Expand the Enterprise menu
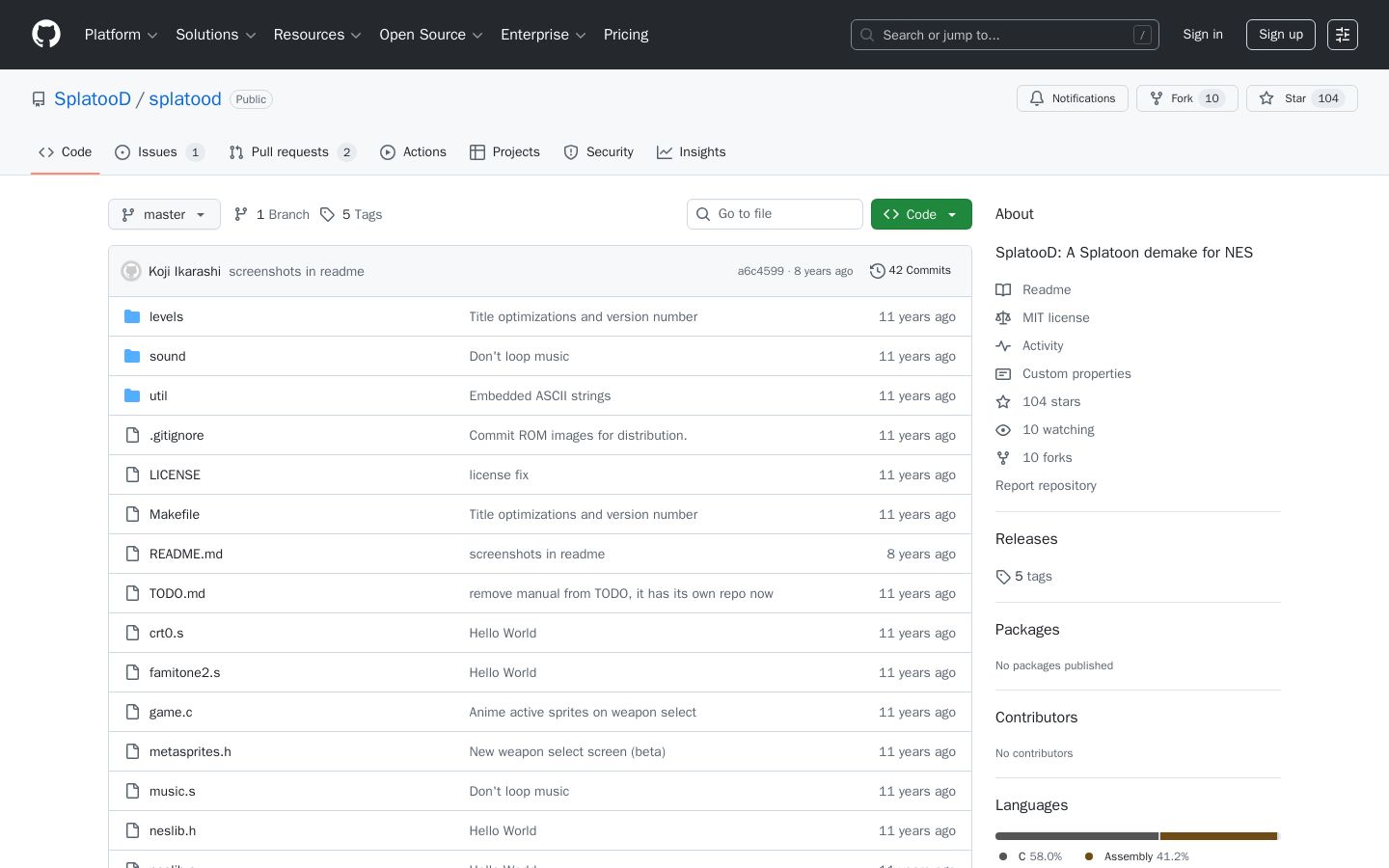The height and width of the screenshot is (868, 1389). 543,35
